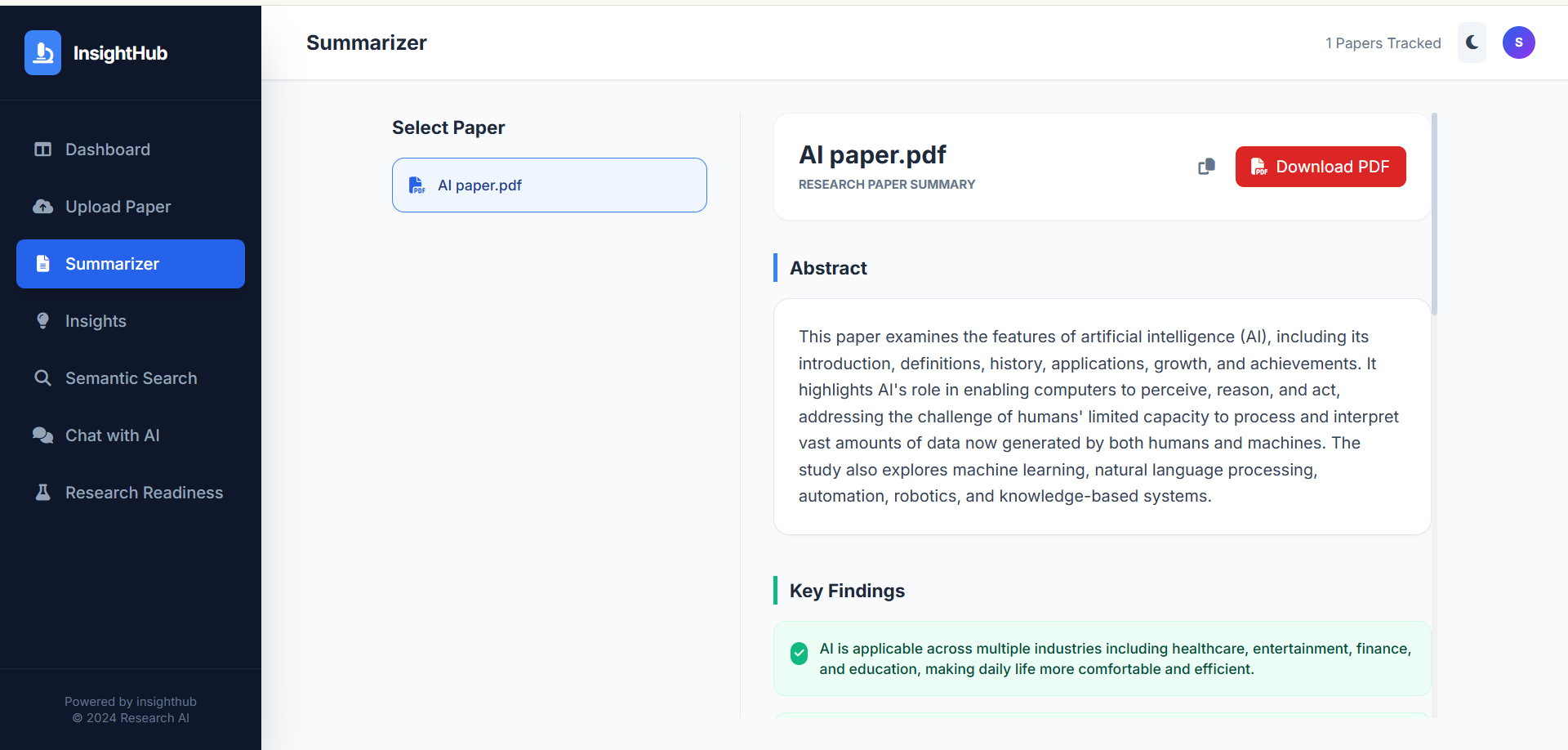This screenshot has height=750, width=1568.
Task: Click the AI paper.pdf summary title
Action: [x=872, y=154]
